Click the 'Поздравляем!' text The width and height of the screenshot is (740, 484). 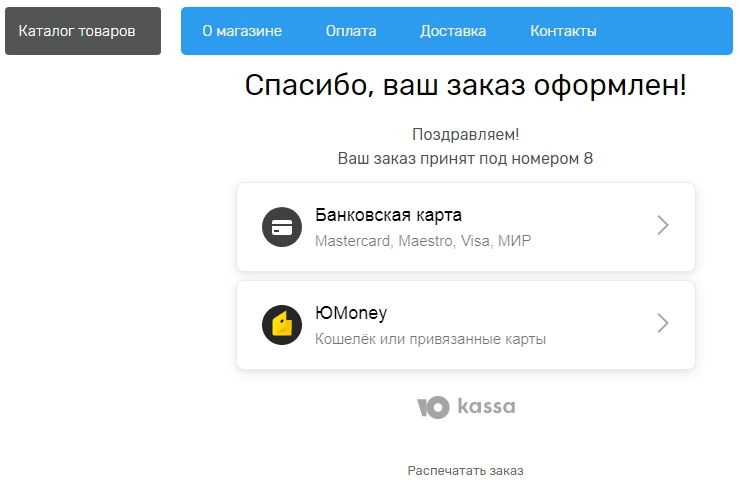coord(465,134)
